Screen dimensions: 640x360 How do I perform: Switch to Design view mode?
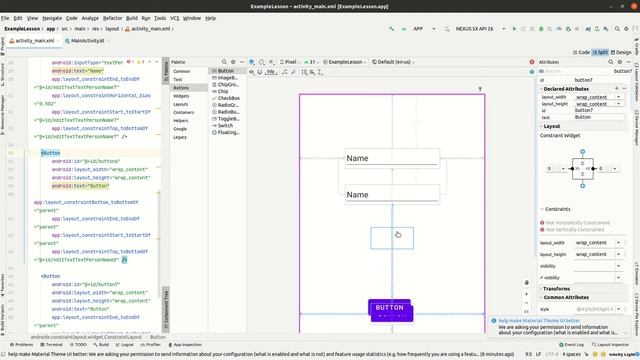tap(621, 52)
